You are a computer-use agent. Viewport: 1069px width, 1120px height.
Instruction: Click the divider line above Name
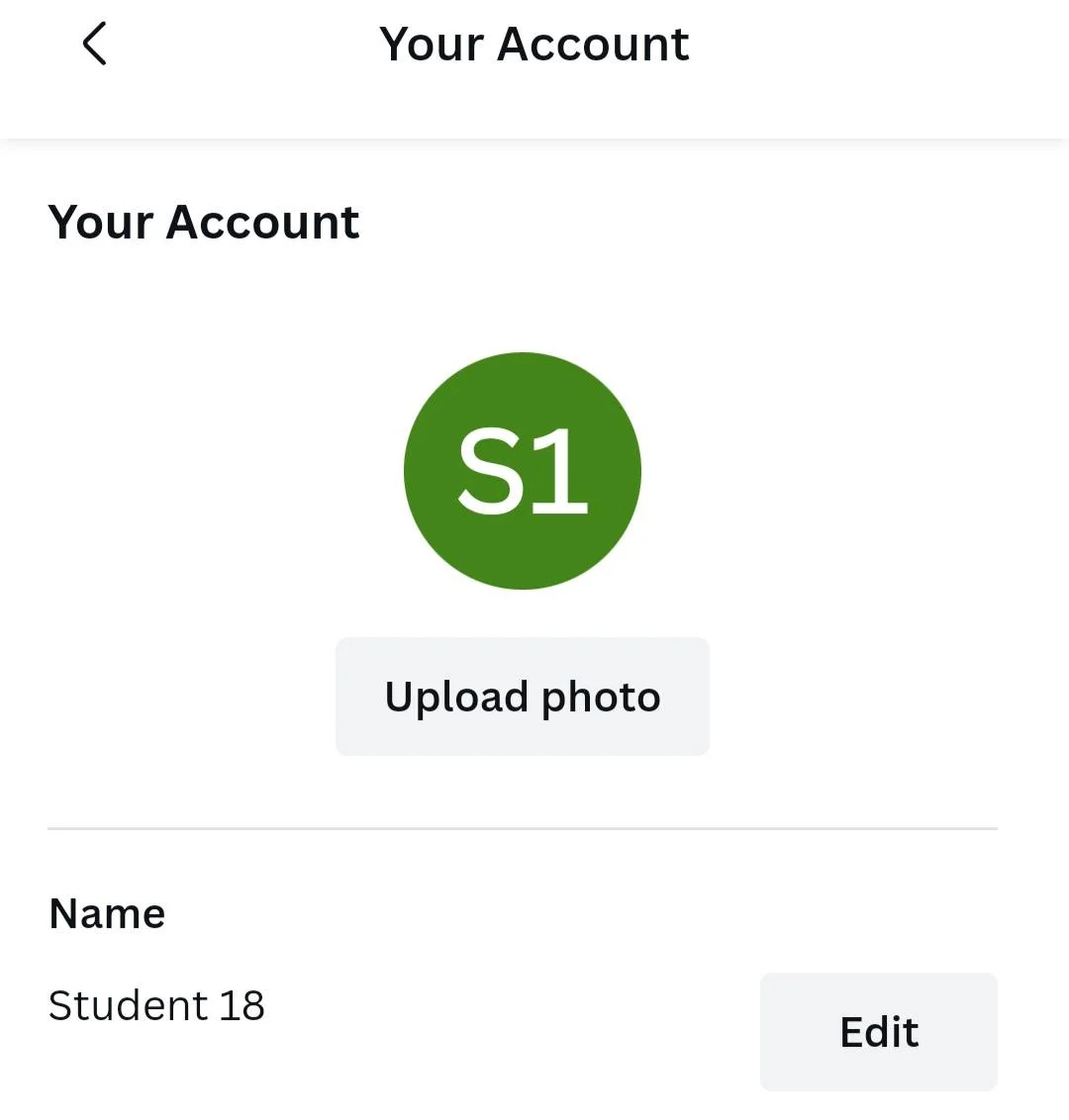click(x=523, y=828)
